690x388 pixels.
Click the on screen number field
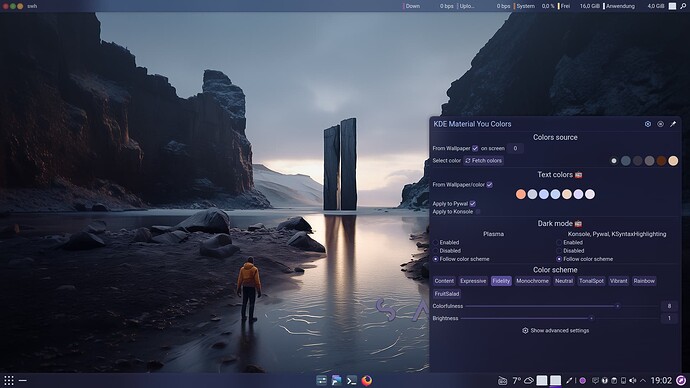point(515,148)
